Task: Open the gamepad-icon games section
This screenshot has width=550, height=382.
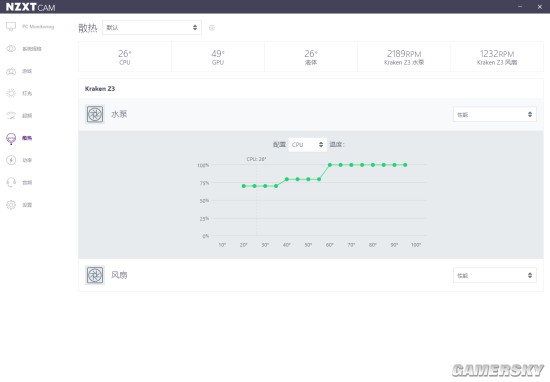Action: coord(19,71)
